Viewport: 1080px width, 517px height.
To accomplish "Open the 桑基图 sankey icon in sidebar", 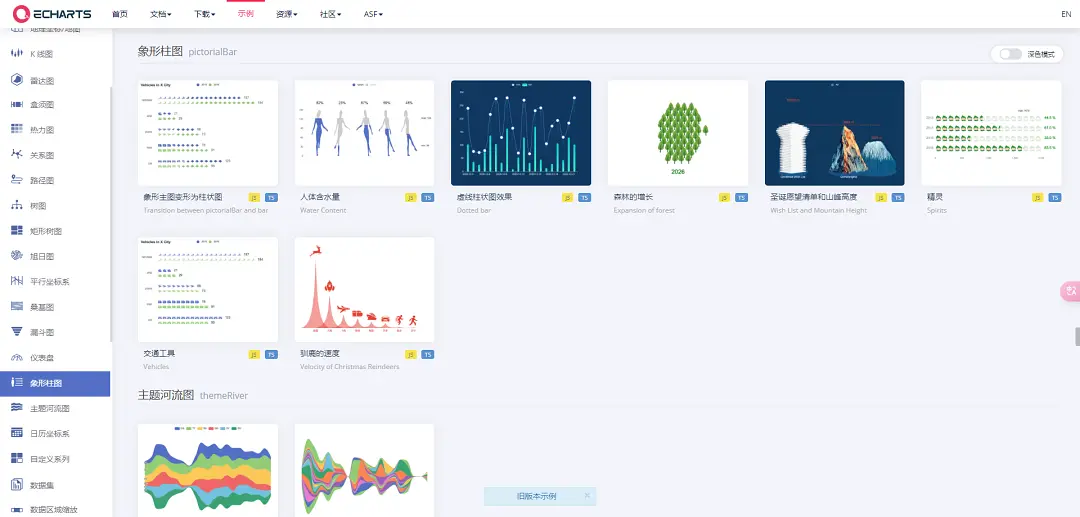I will coord(17,306).
